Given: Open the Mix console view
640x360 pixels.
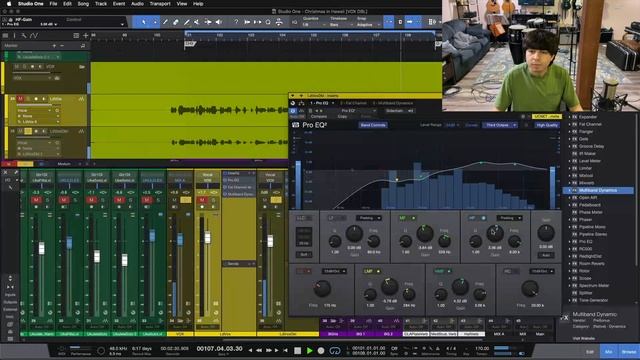Looking at the screenshot, I should point(609,351).
